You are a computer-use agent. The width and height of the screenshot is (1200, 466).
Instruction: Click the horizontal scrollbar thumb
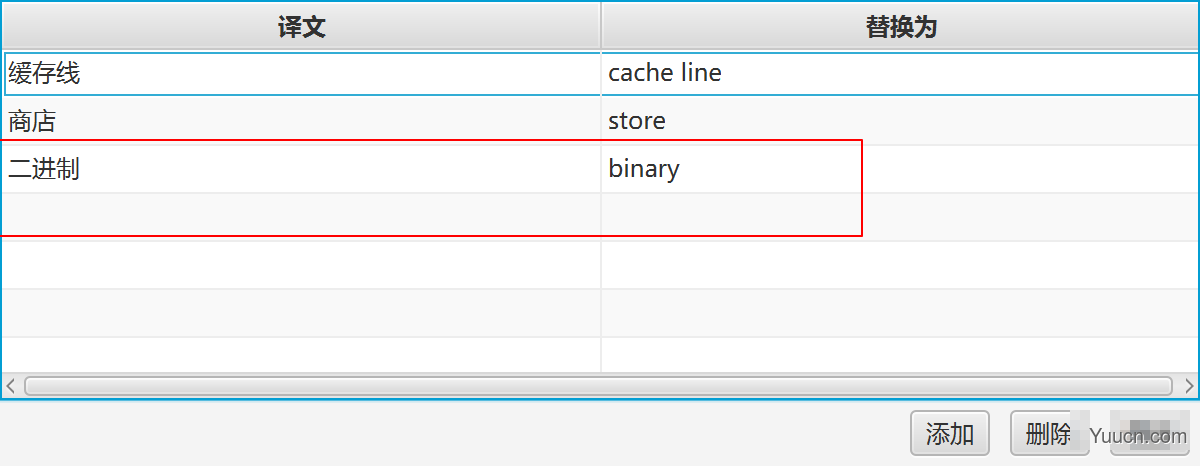[598, 385]
